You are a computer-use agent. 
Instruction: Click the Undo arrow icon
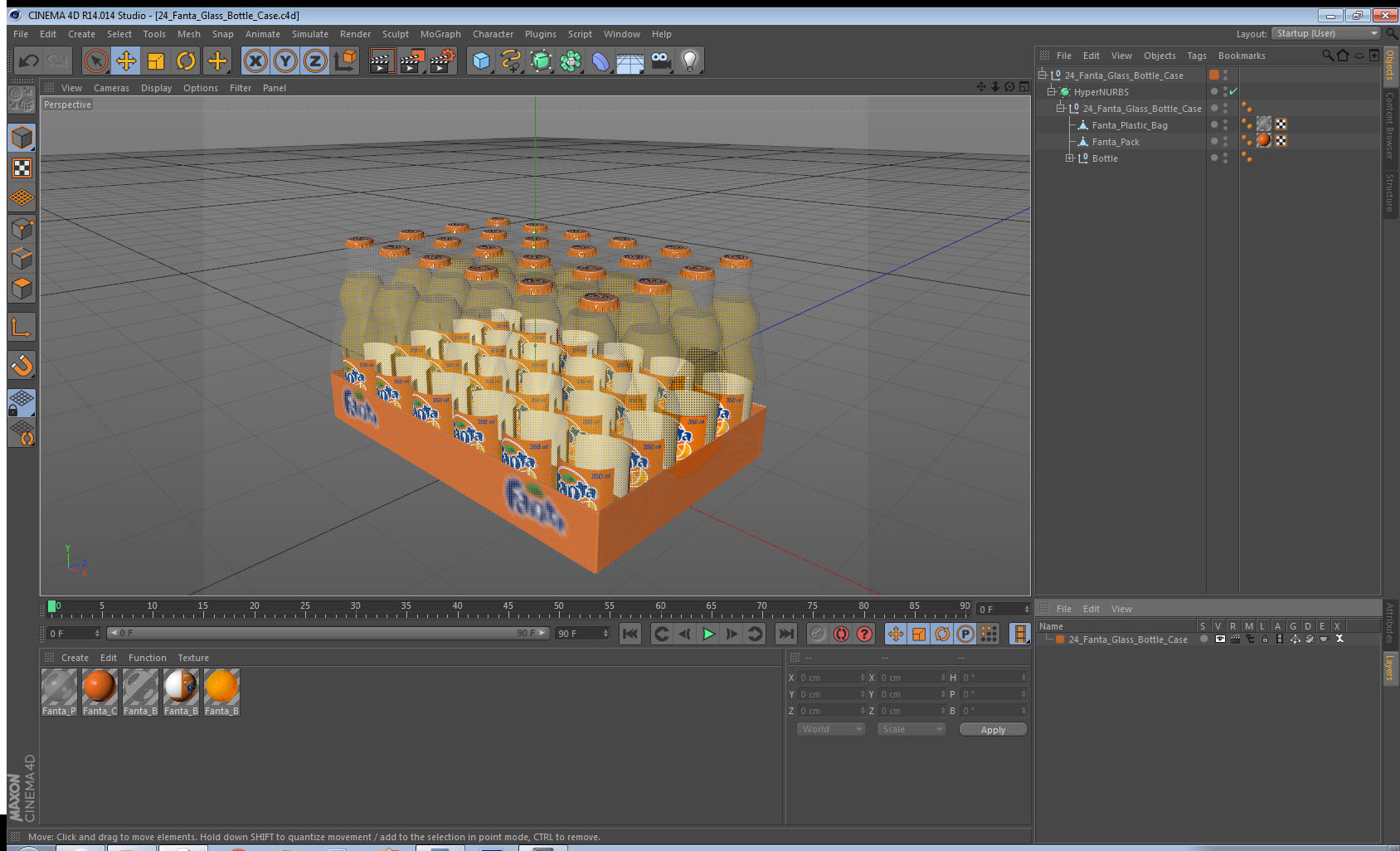point(28,61)
